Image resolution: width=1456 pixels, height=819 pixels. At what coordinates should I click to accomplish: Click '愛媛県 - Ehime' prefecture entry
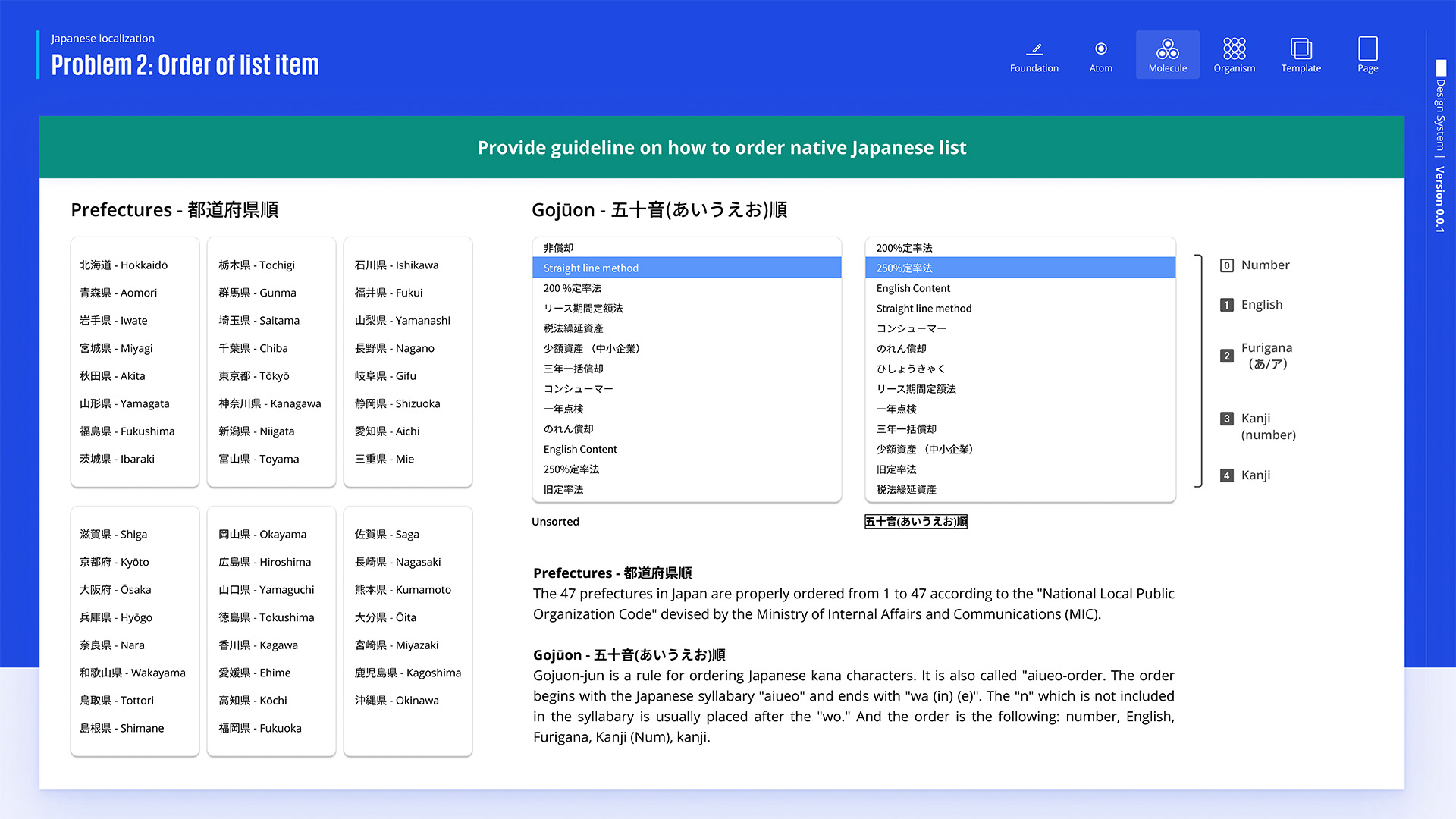tap(255, 673)
